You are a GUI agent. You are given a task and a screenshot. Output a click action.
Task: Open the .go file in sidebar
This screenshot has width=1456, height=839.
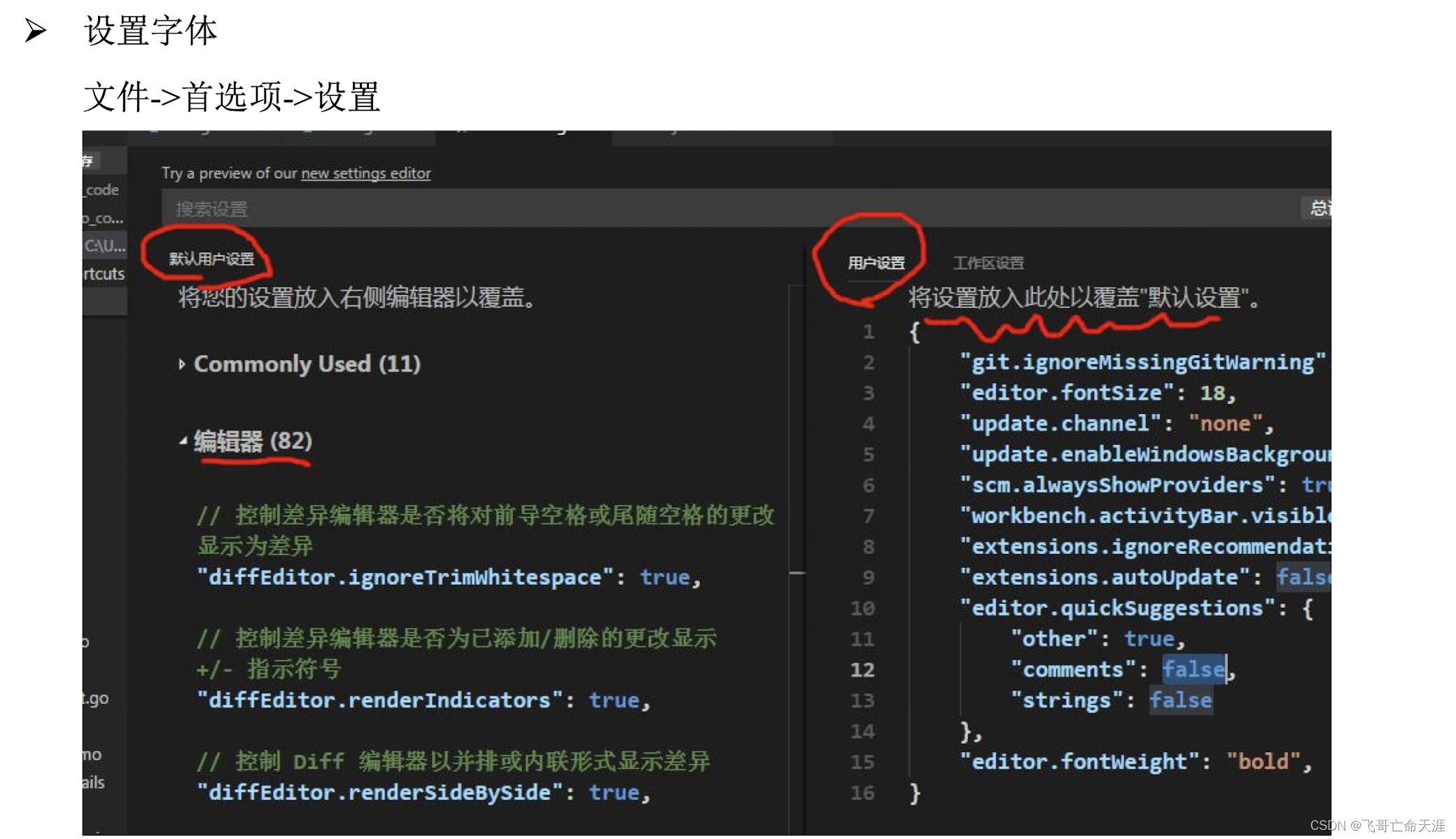click(x=97, y=698)
